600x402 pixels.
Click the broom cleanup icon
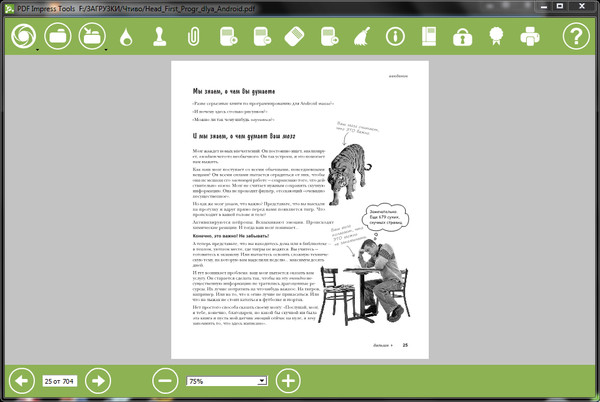click(361, 38)
